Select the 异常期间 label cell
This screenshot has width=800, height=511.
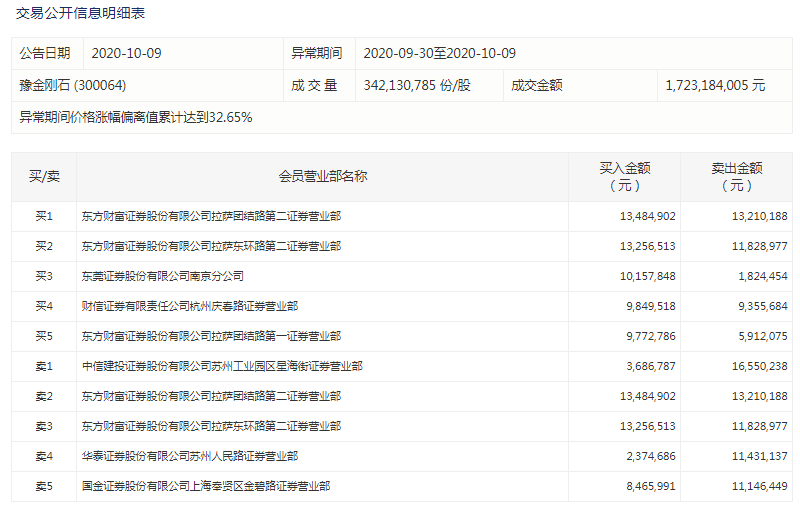click(319, 53)
